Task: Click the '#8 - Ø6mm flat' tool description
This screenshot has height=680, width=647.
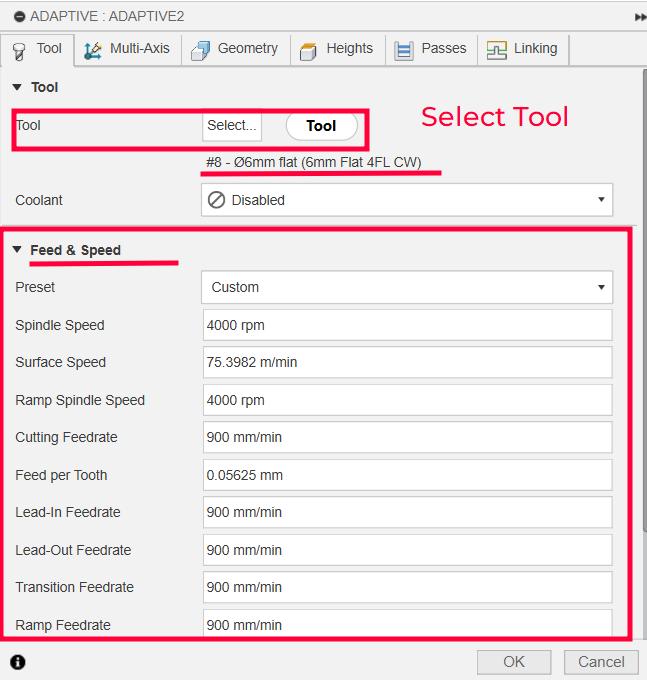Action: (314, 162)
